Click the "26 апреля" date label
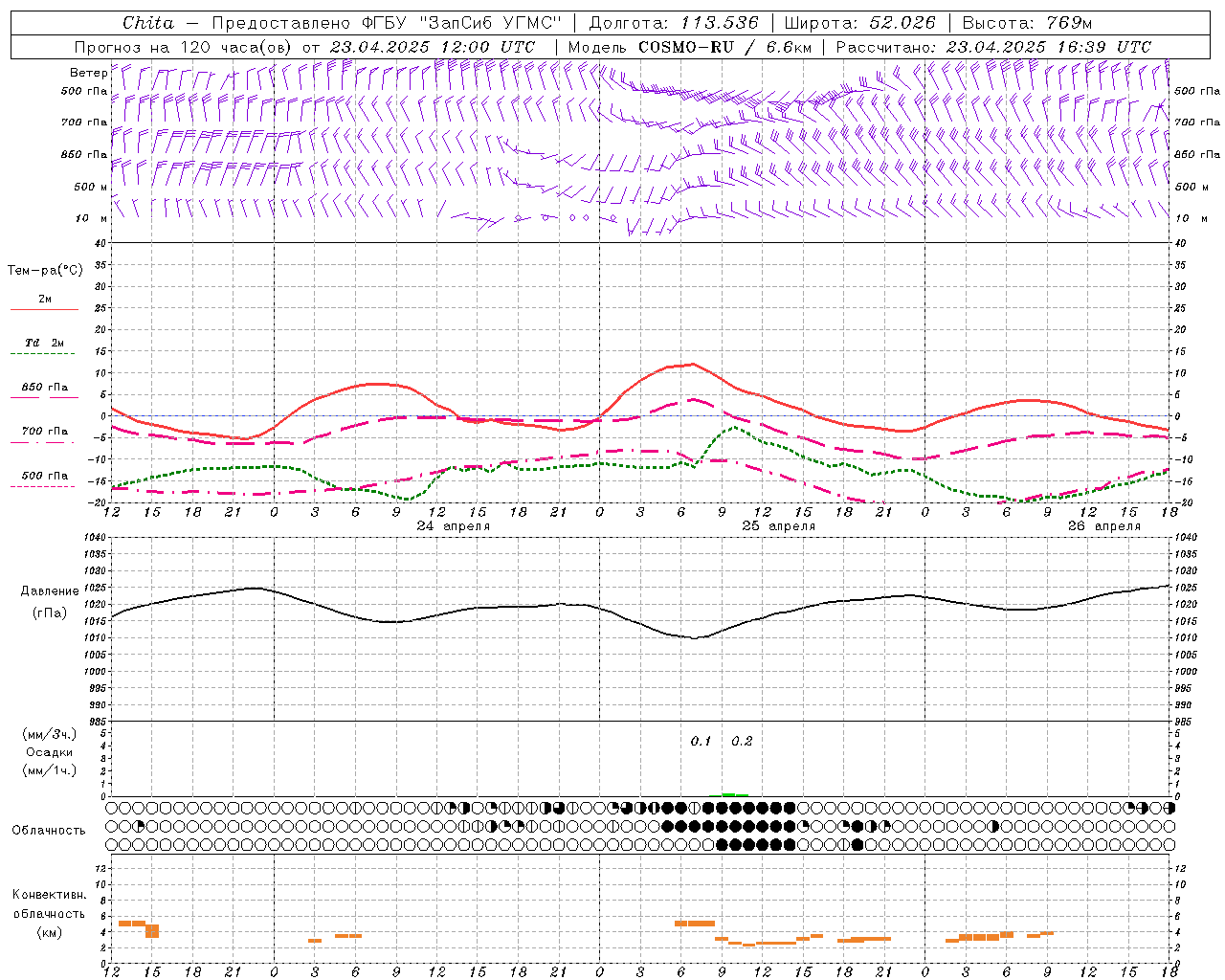The height and width of the screenshot is (980, 1225). click(1104, 526)
